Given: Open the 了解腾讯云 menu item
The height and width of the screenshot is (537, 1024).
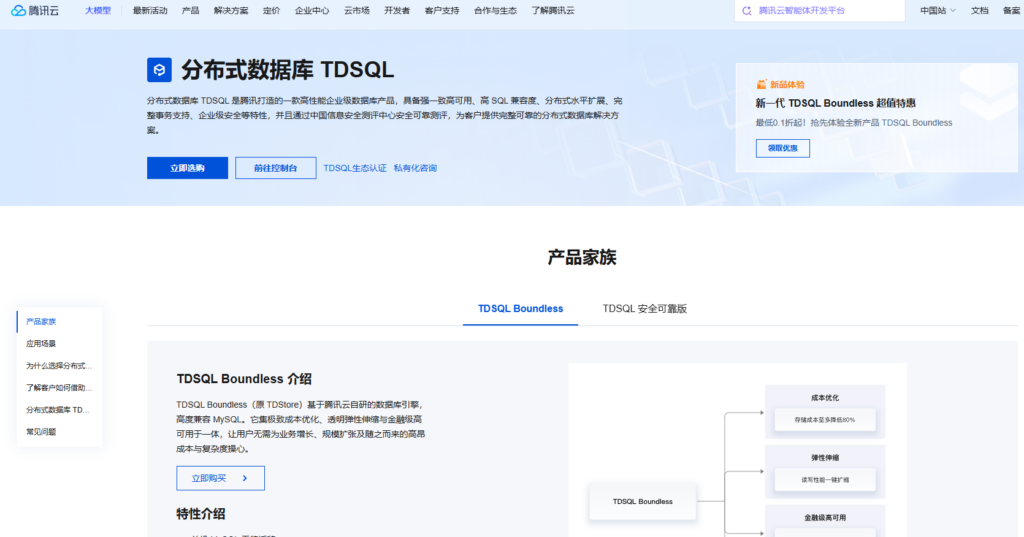Looking at the screenshot, I should [x=552, y=10].
